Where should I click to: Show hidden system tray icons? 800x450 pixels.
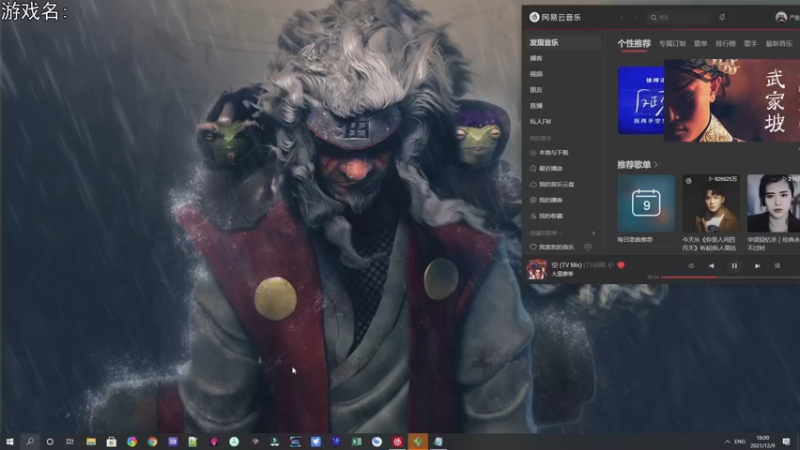[727, 441]
